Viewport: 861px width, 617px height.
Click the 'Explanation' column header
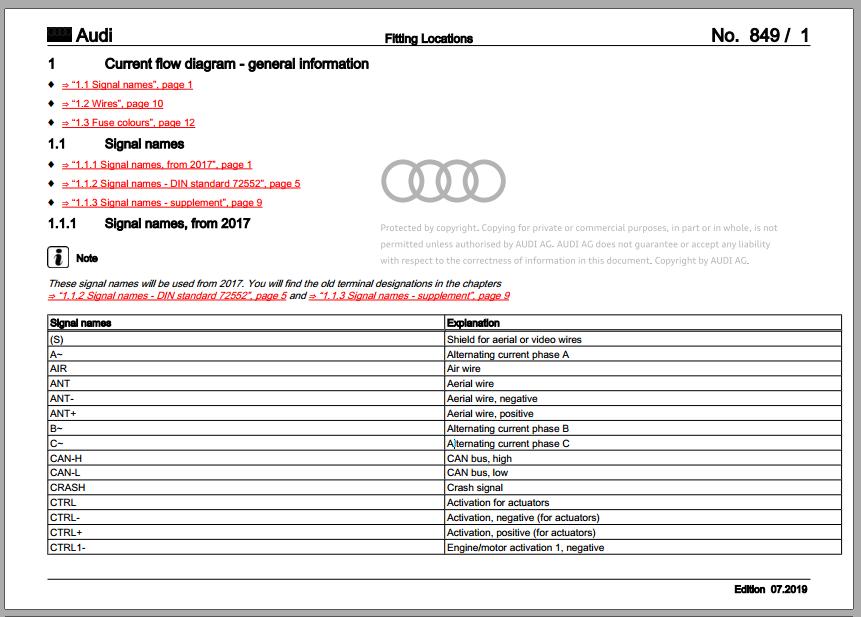point(643,323)
